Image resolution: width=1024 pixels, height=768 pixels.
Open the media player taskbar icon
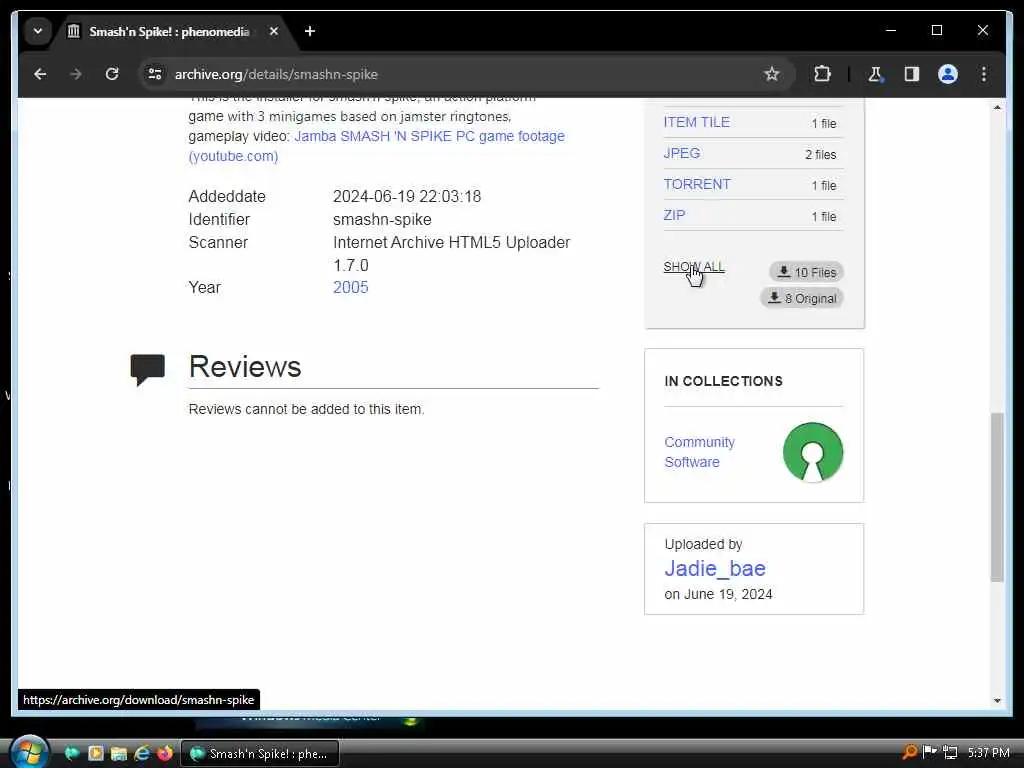pyautogui.click(x=96, y=753)
